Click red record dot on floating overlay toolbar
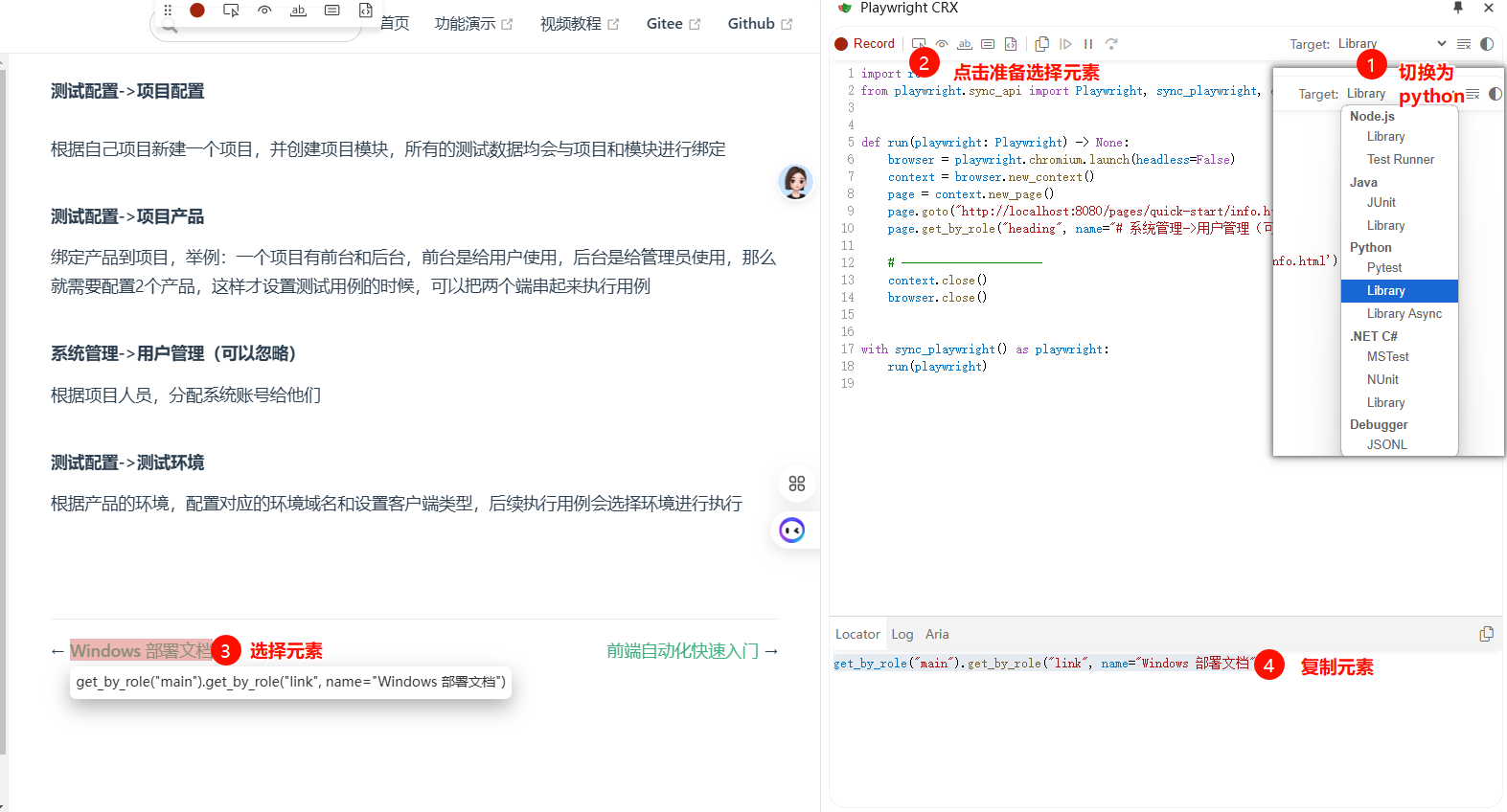The height and width of the screenshot is (812, 1507). tap(197, 10)
